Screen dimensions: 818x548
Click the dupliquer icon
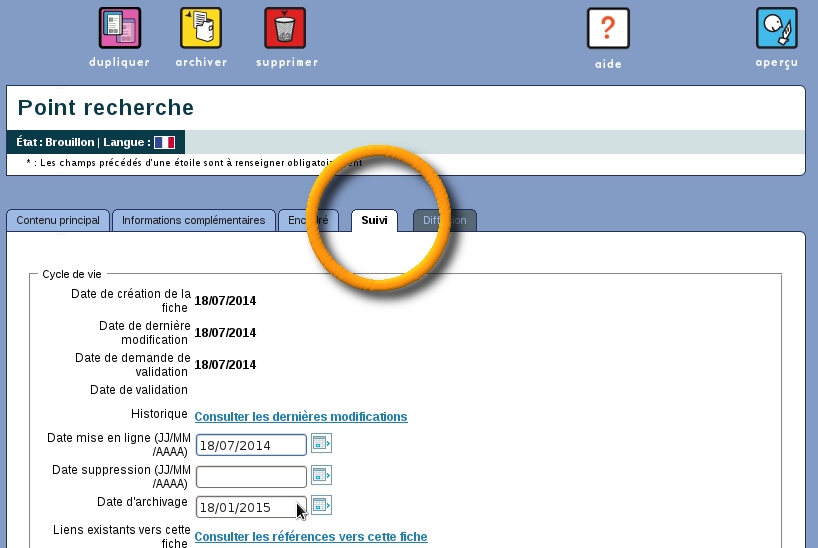(119, 29)
